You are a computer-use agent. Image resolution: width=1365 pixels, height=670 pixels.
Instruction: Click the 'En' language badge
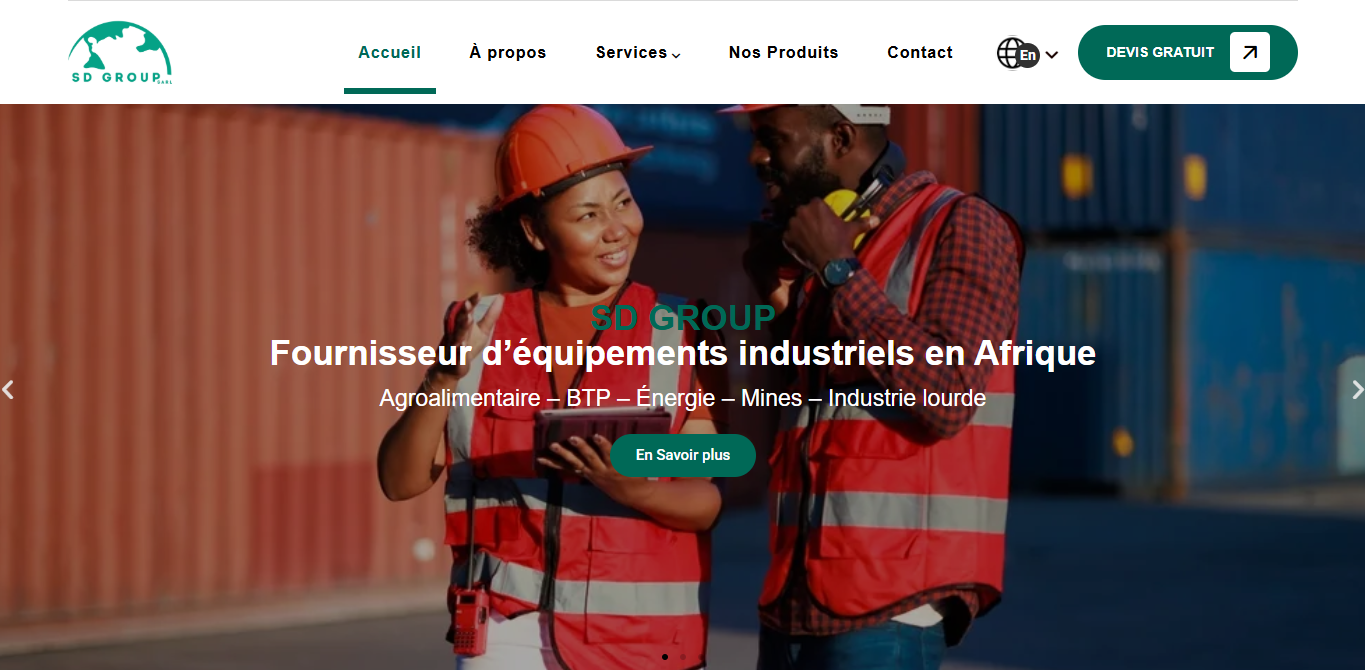pyautogui.click(x=1028, y=56)
